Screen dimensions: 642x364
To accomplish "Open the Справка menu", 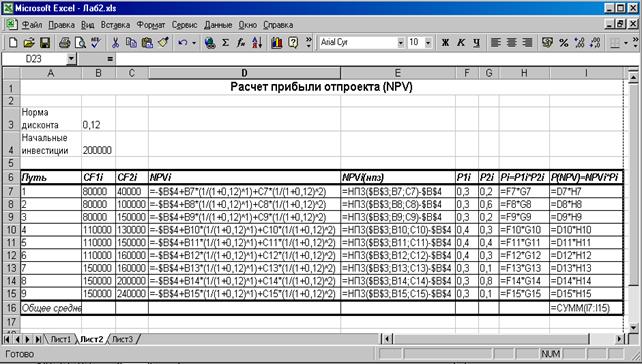I will 278,25.
